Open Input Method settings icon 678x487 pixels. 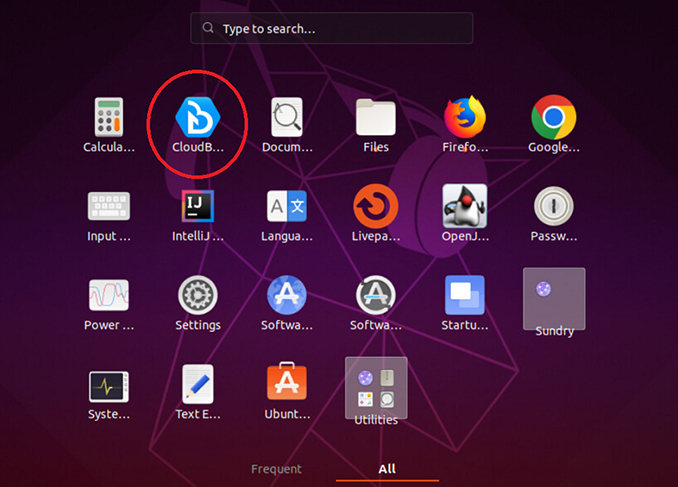pos(109,206)
